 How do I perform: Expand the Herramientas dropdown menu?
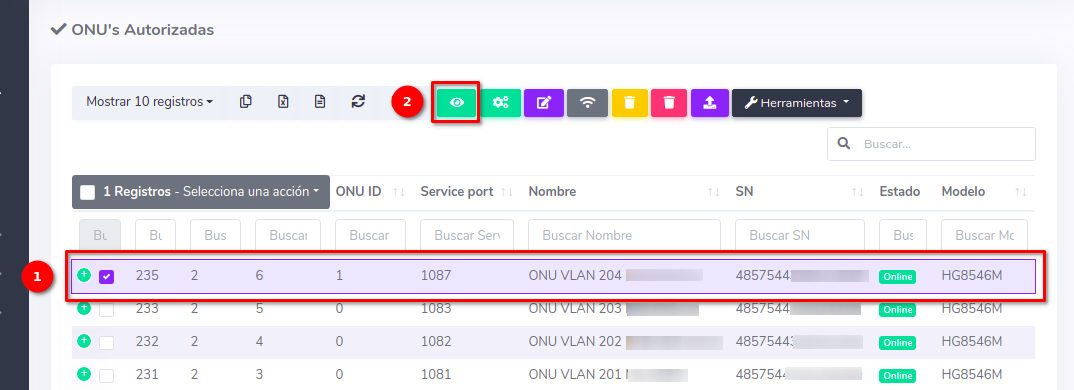[797, 103]
